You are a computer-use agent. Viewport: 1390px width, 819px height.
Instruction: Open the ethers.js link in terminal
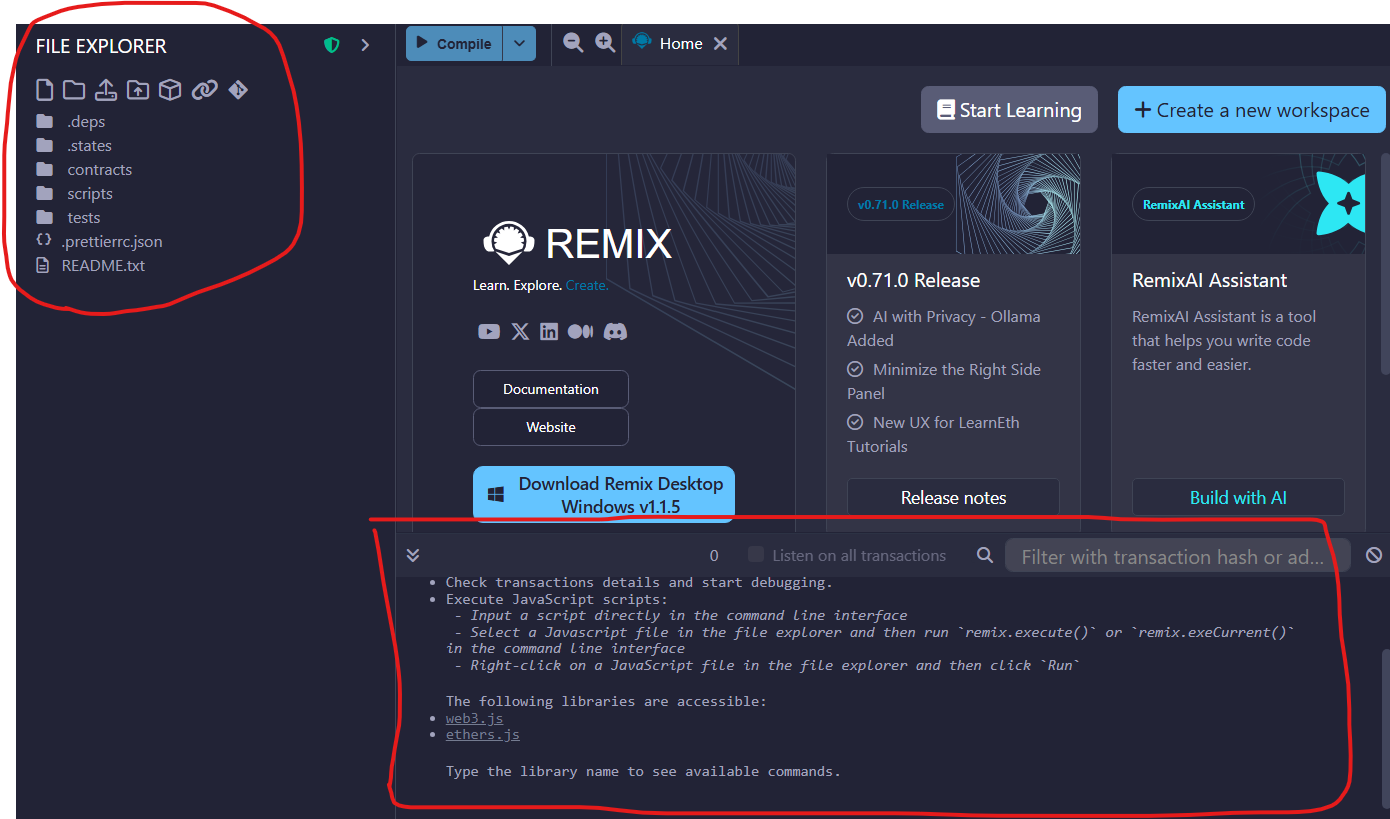(482, 734)
